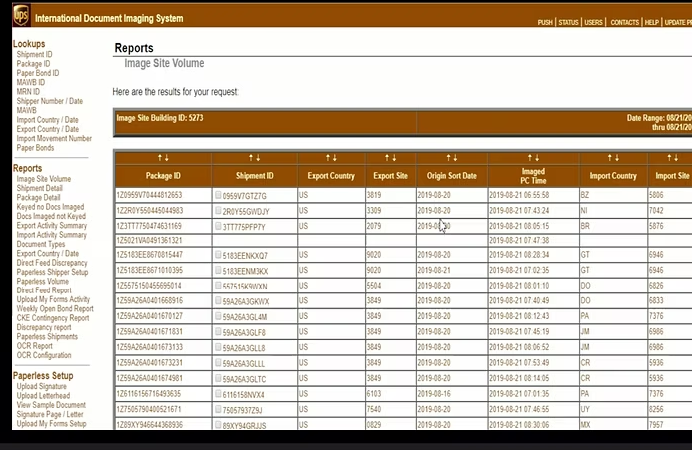Image resolution: width=692 pixels, height=450 pixels.
Task: Open Docs Imaged not Keyed report
Action: 51,216
